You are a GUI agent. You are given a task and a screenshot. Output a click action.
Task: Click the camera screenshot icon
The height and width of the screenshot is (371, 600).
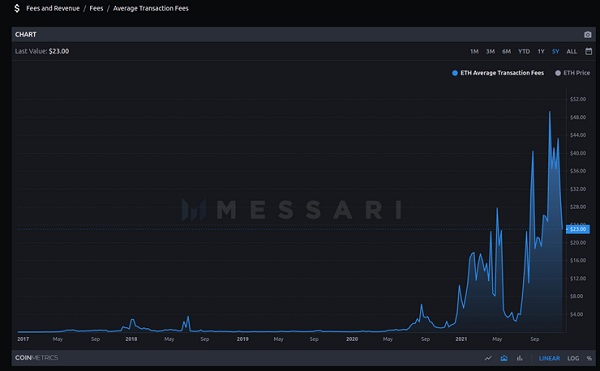[588, 34]
